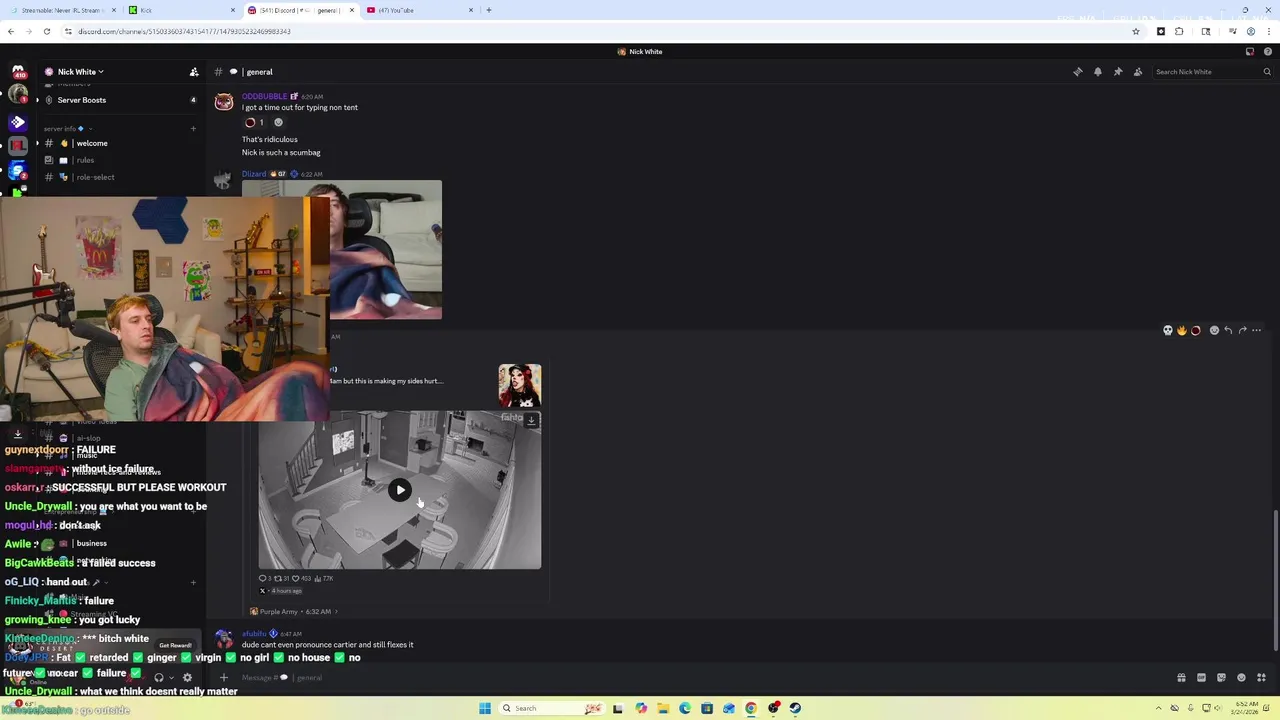This screenshot has width=1280, height=720.
Task: Click the chat scrollbar thumb
Action: [1276, 580]
